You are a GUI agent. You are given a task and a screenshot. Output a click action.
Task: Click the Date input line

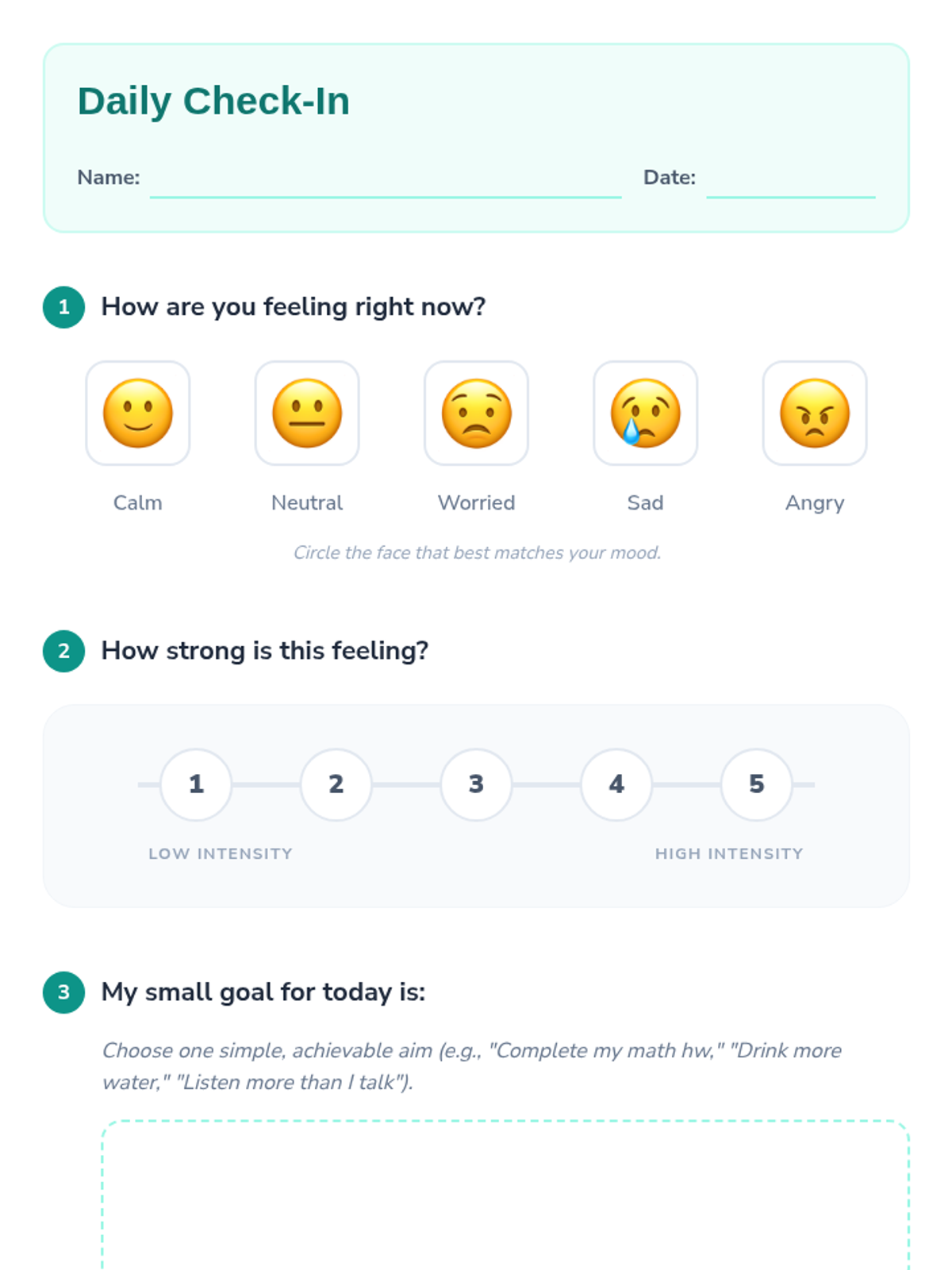(790, 183)
